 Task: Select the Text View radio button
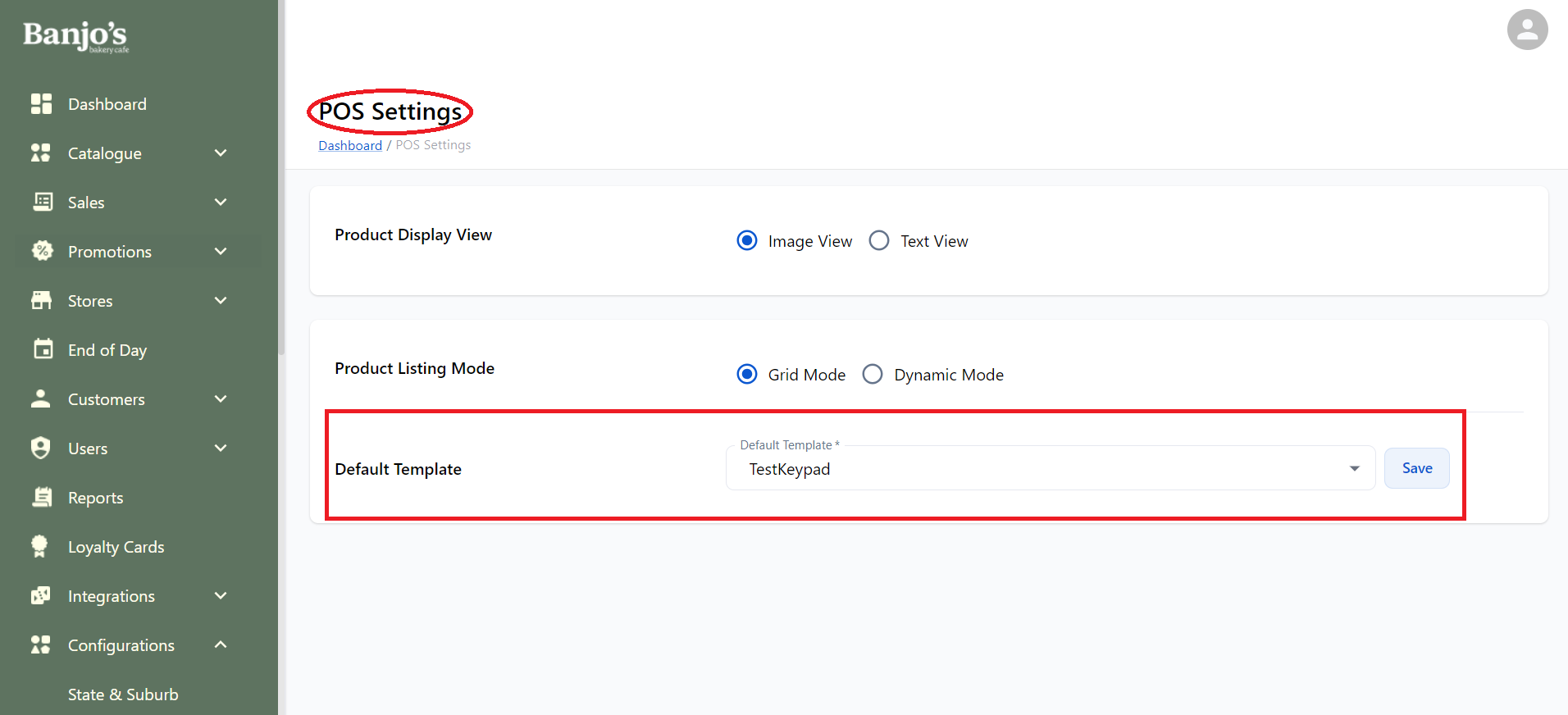[x=878, y=241]
